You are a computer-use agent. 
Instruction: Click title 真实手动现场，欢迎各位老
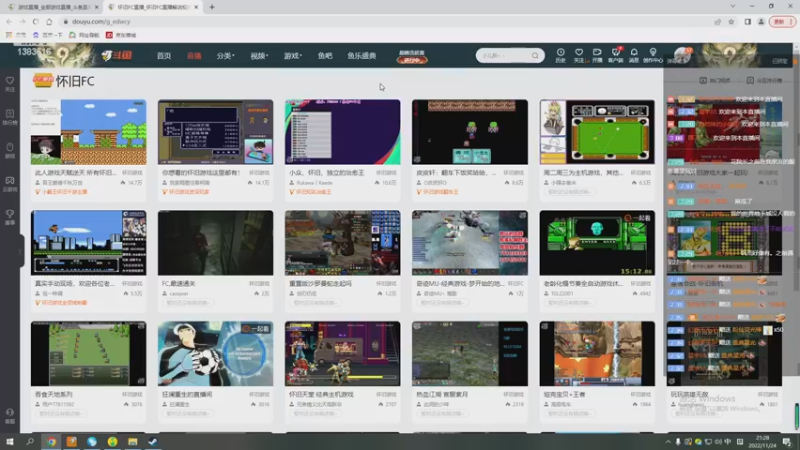pos(74,283)
